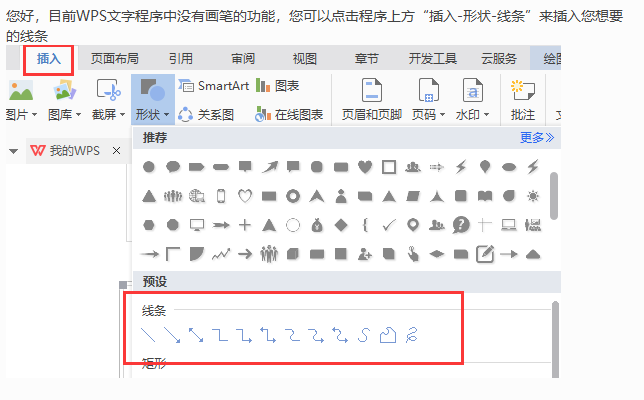This screenshot has height=400, width=644.
Task: Expand the 图片 dropdown arrow
Action: [34, 115]
